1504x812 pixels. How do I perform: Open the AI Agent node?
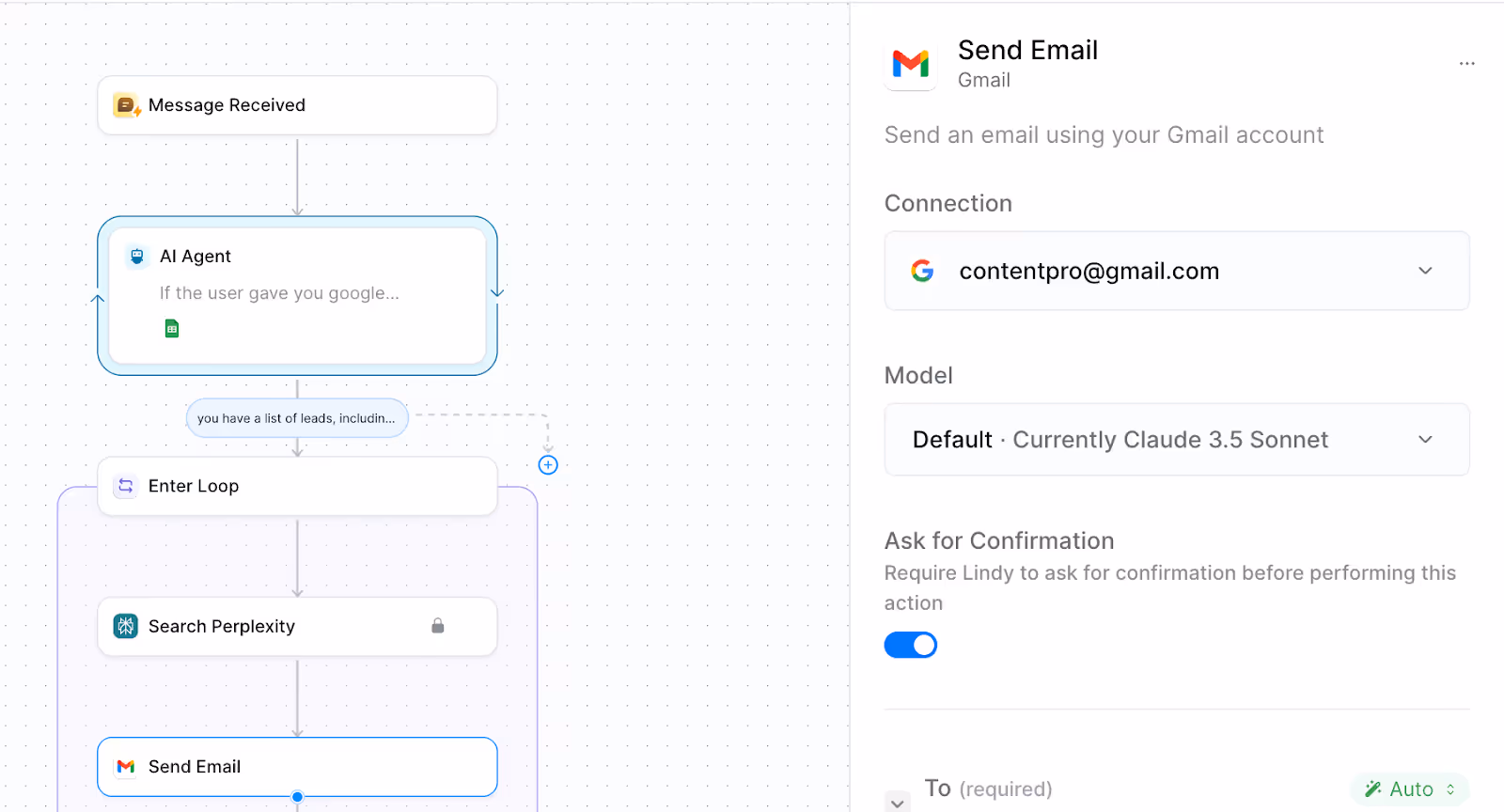tap(297, 295)
